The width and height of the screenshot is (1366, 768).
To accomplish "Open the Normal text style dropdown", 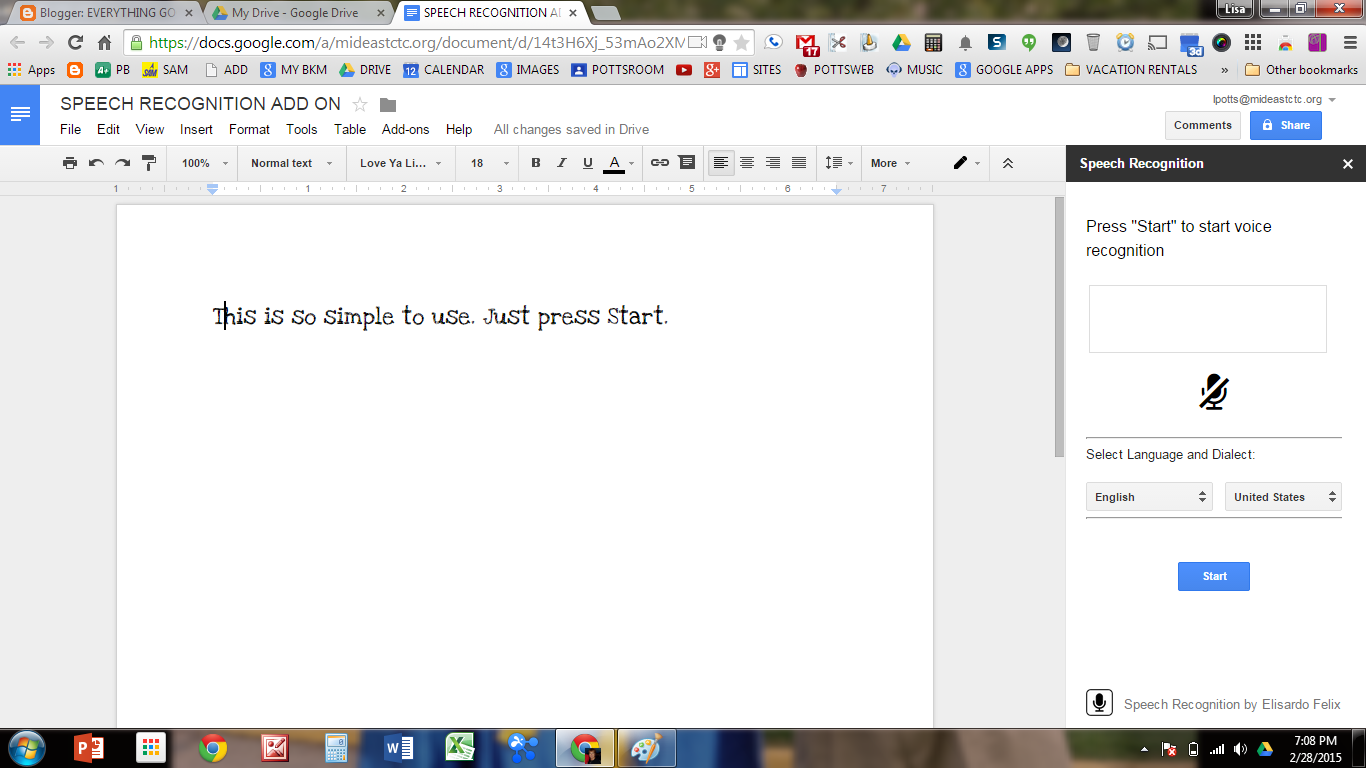I will pos(292,163).
